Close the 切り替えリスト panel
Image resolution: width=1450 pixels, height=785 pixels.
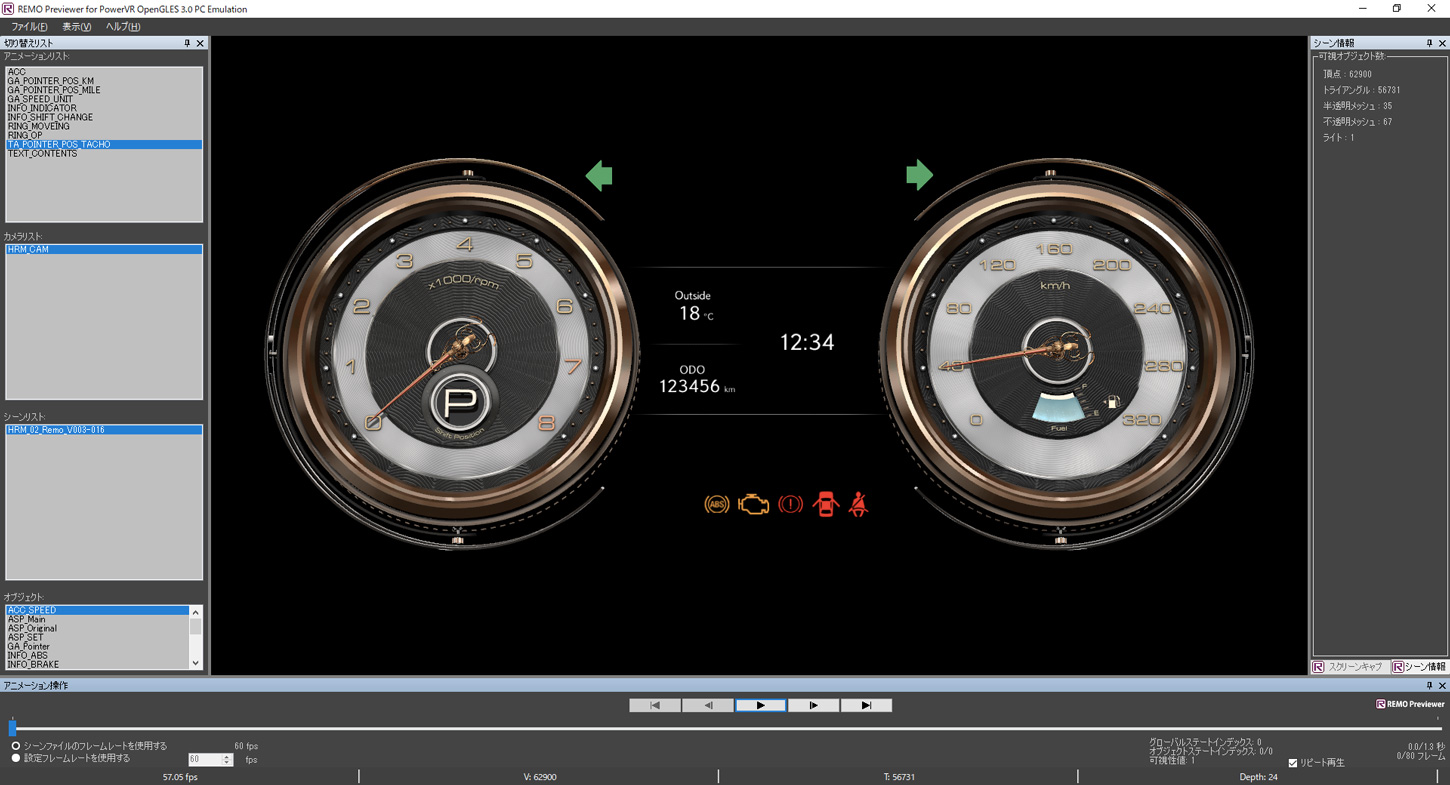200,43
